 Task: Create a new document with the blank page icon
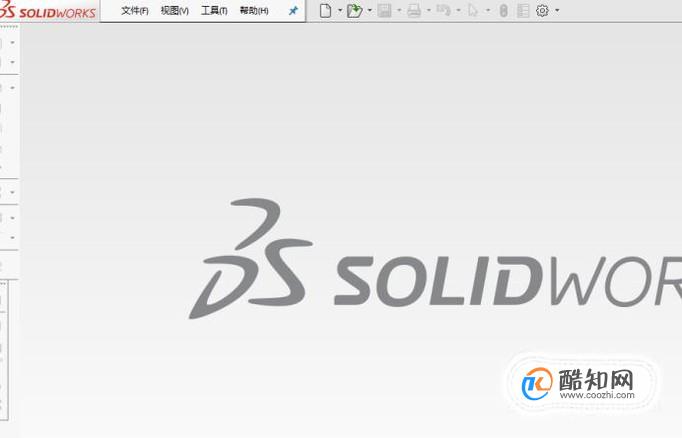(x=325, y=10)
